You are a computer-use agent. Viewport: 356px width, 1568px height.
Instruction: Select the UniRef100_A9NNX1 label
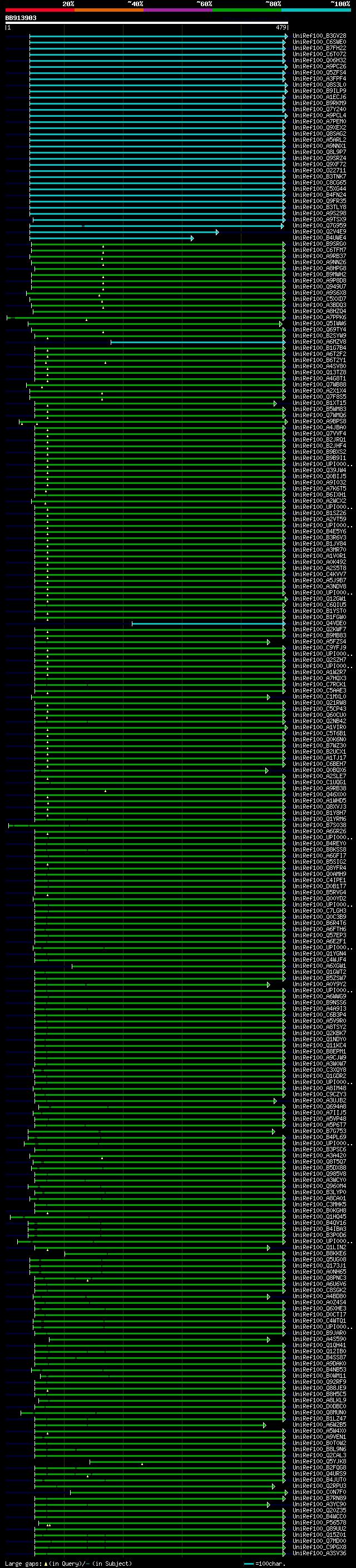[319, 146]
